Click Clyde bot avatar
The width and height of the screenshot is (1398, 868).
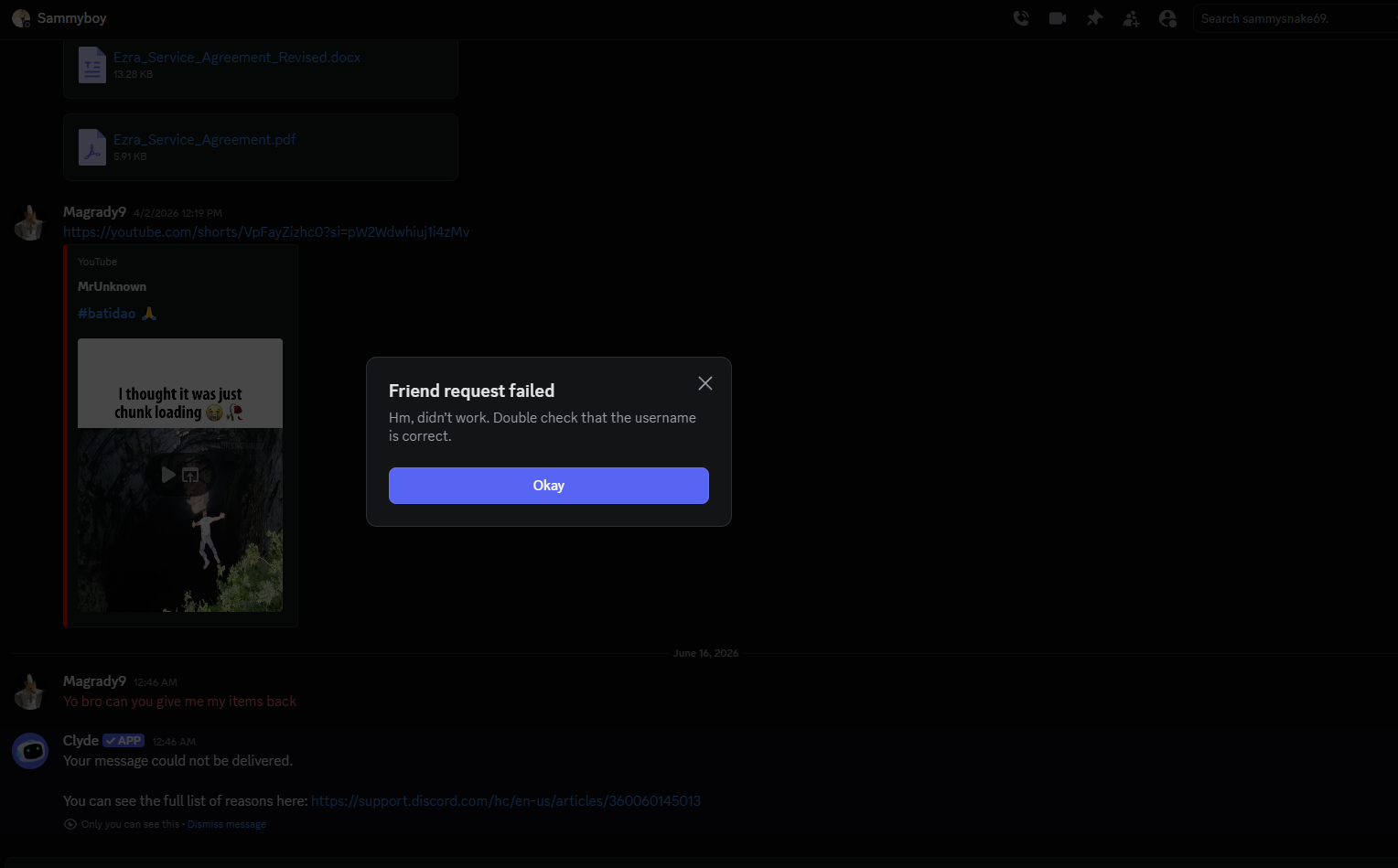(30, 751)
